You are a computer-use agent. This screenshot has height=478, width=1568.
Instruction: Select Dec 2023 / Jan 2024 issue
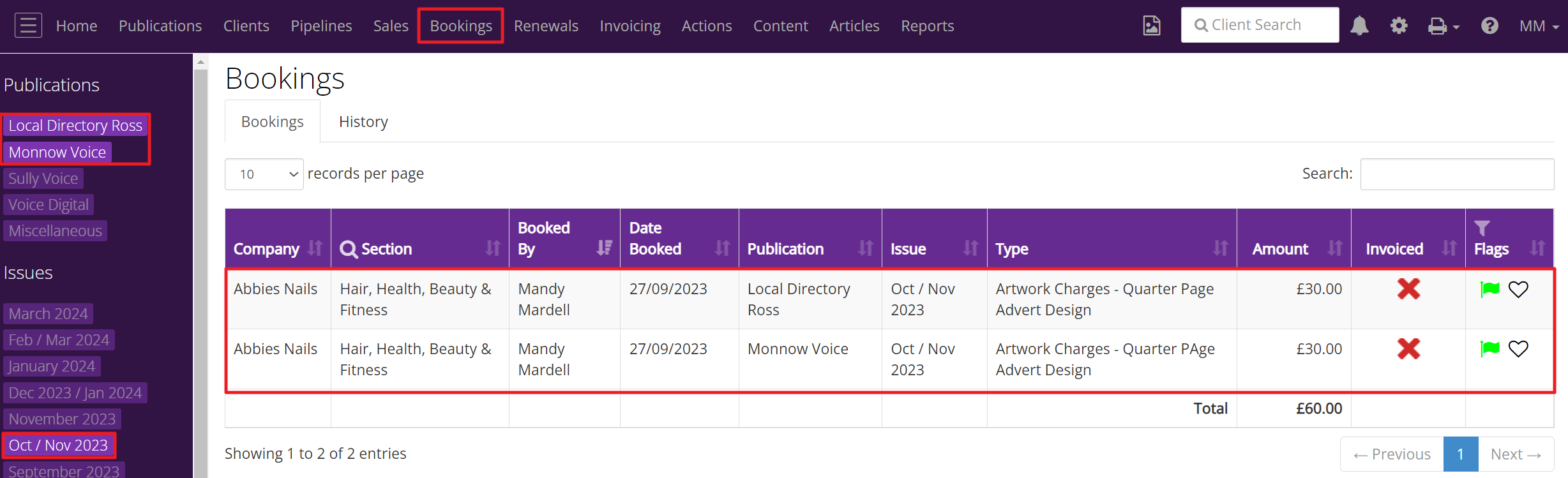(x=75, y=393)
